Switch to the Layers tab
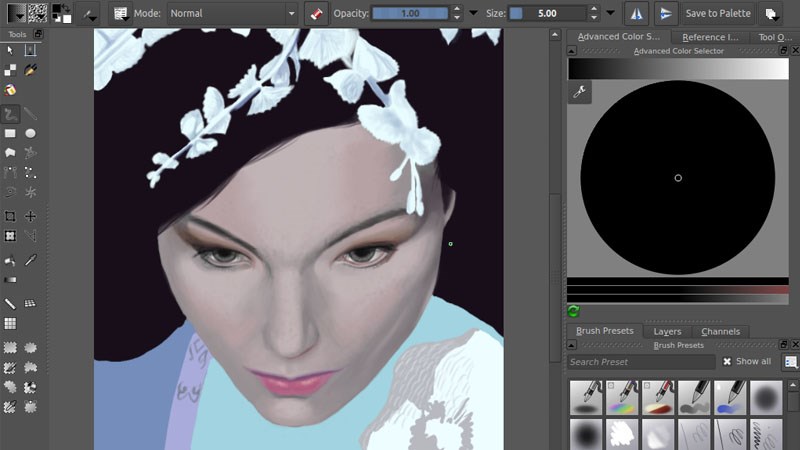Image resolution: width=800 pixels, height=450 pixels. pyautogui.click(x=666, y=331)
